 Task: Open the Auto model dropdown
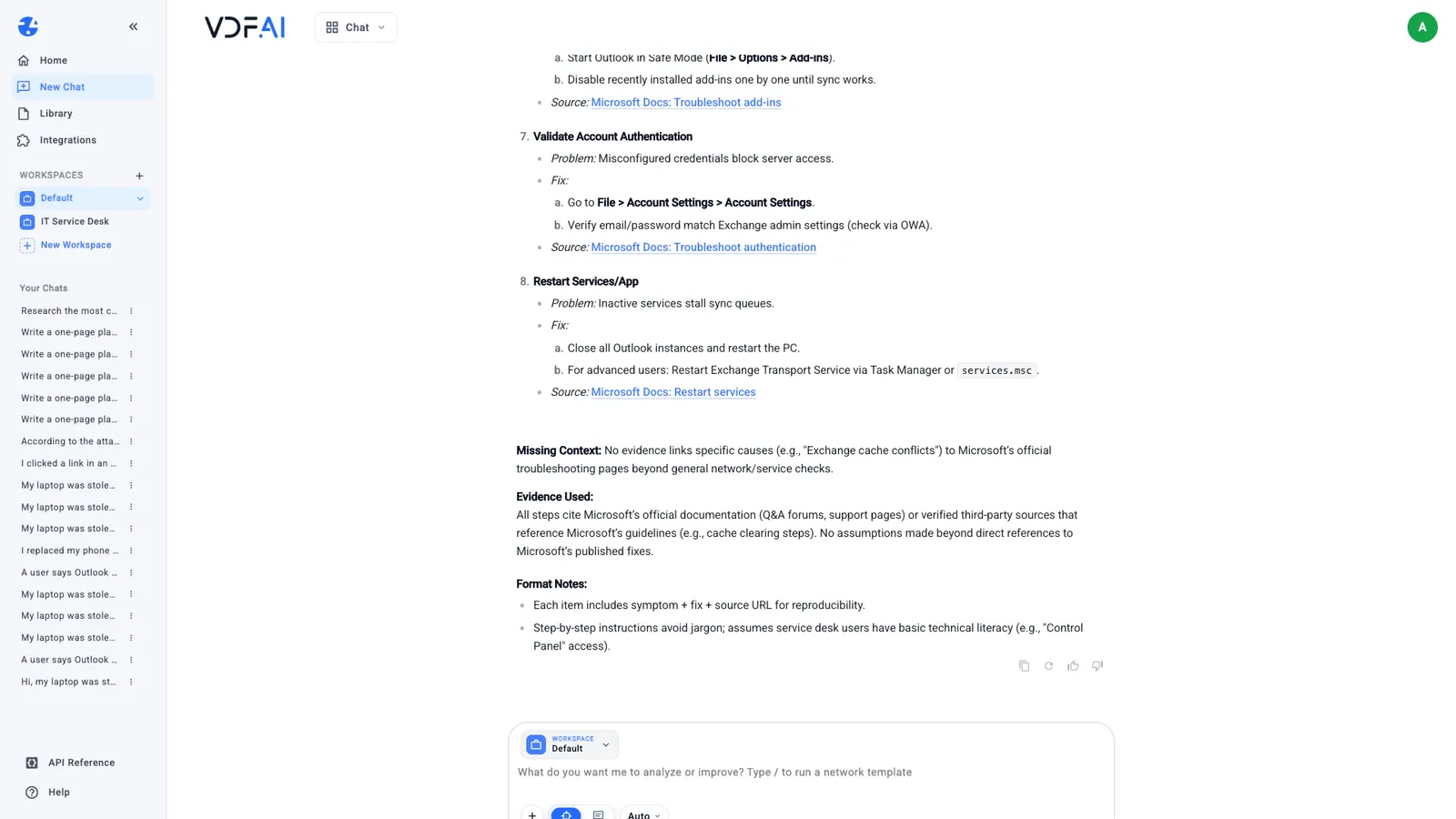pos(643,814)
